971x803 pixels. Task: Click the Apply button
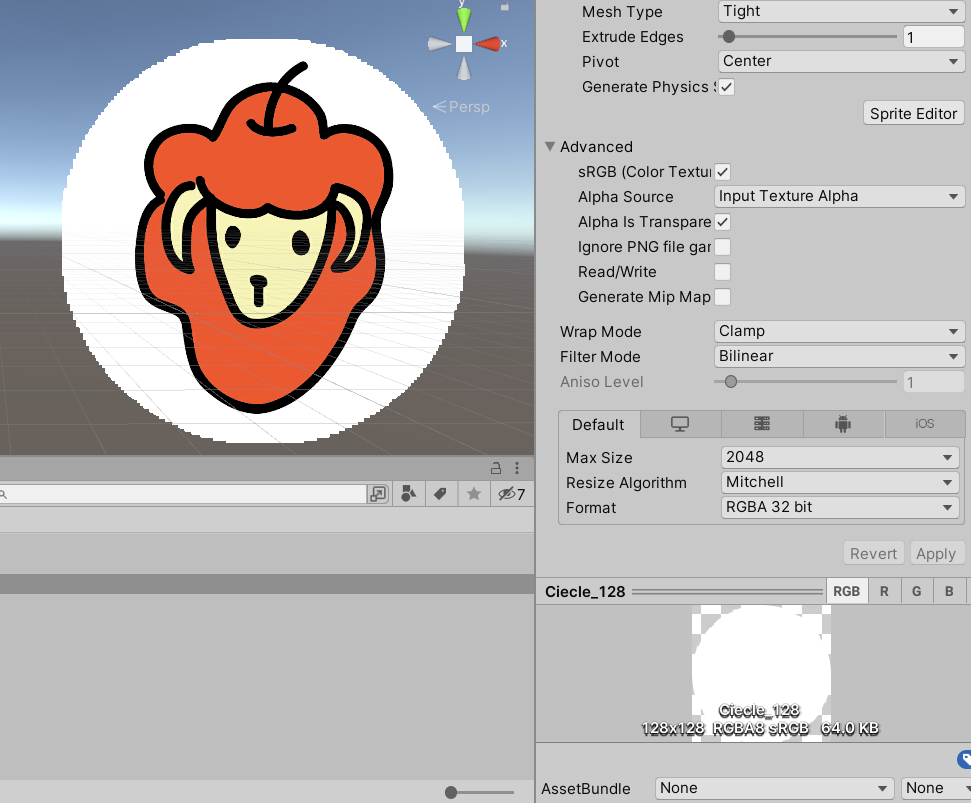936,553
